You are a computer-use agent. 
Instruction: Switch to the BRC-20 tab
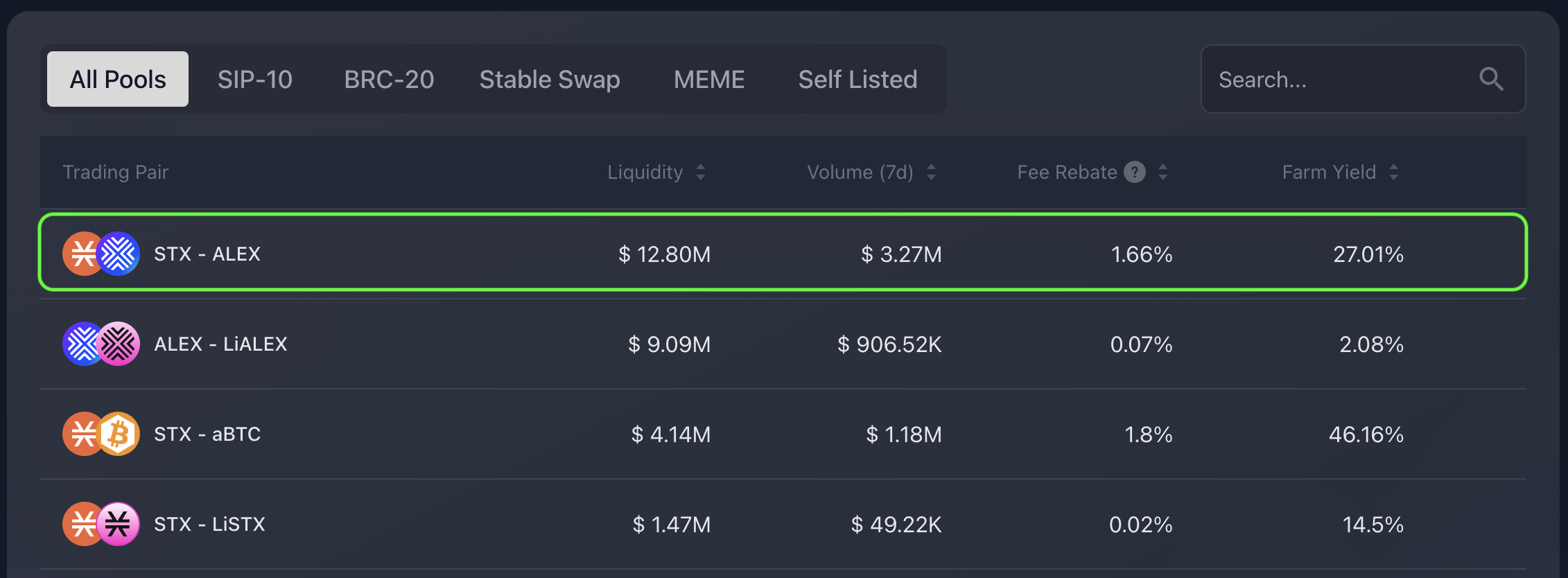click(x=389, y=79)
